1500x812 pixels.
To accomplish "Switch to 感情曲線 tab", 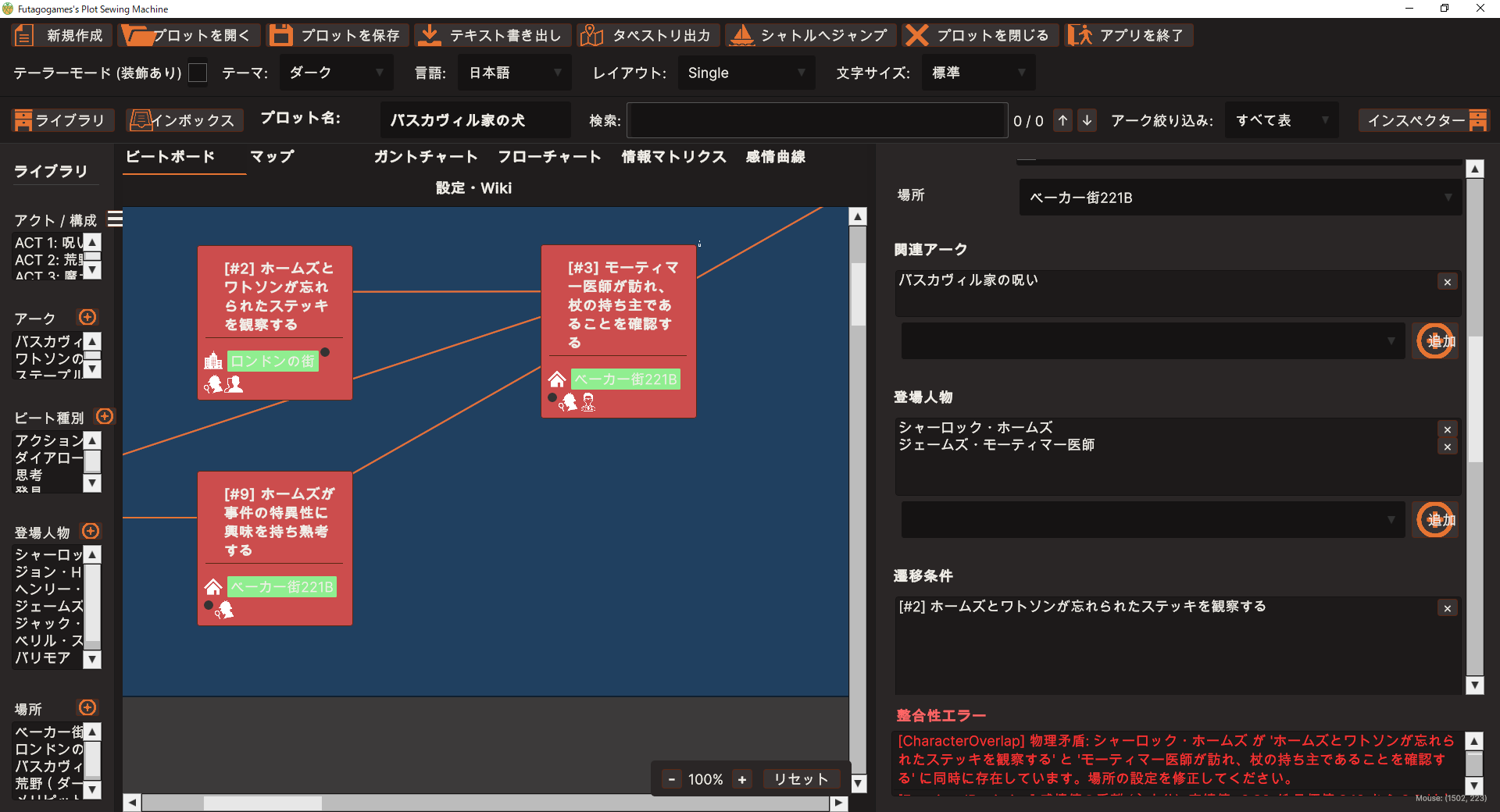I will tap(775, 156).
